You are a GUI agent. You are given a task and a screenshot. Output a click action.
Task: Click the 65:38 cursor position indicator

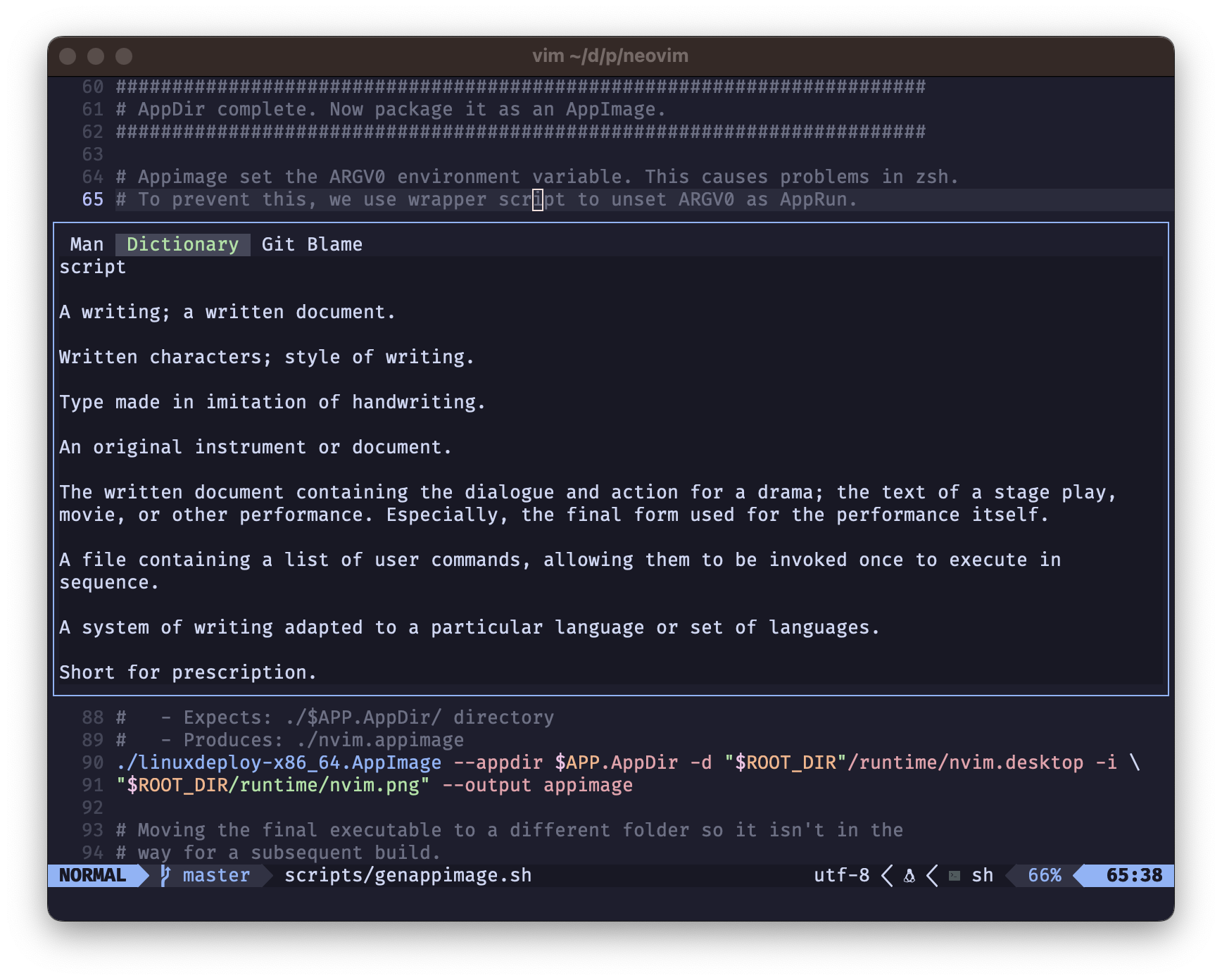[x=1134, y=875]
